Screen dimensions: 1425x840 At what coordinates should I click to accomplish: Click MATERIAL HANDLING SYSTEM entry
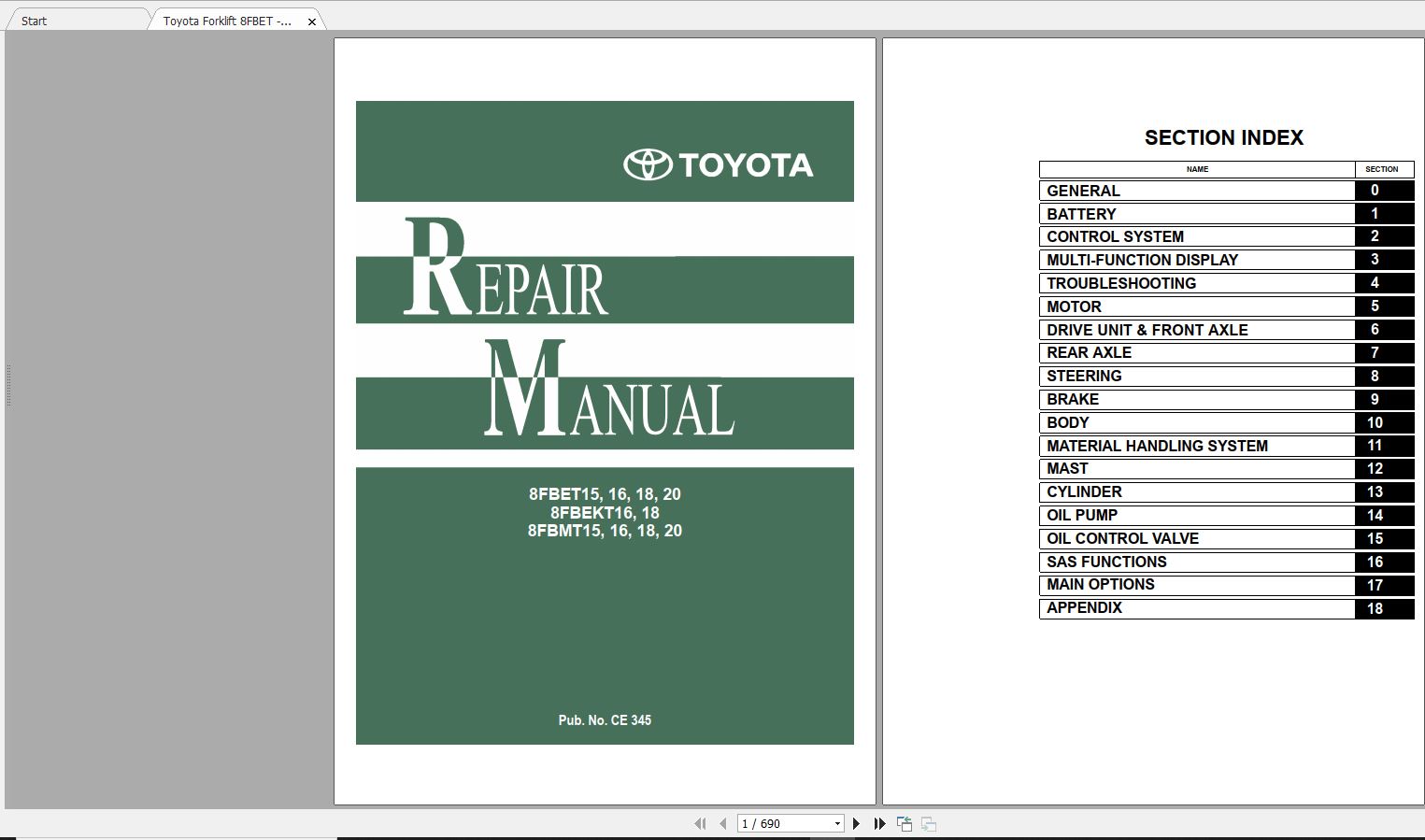point(1197,446)
